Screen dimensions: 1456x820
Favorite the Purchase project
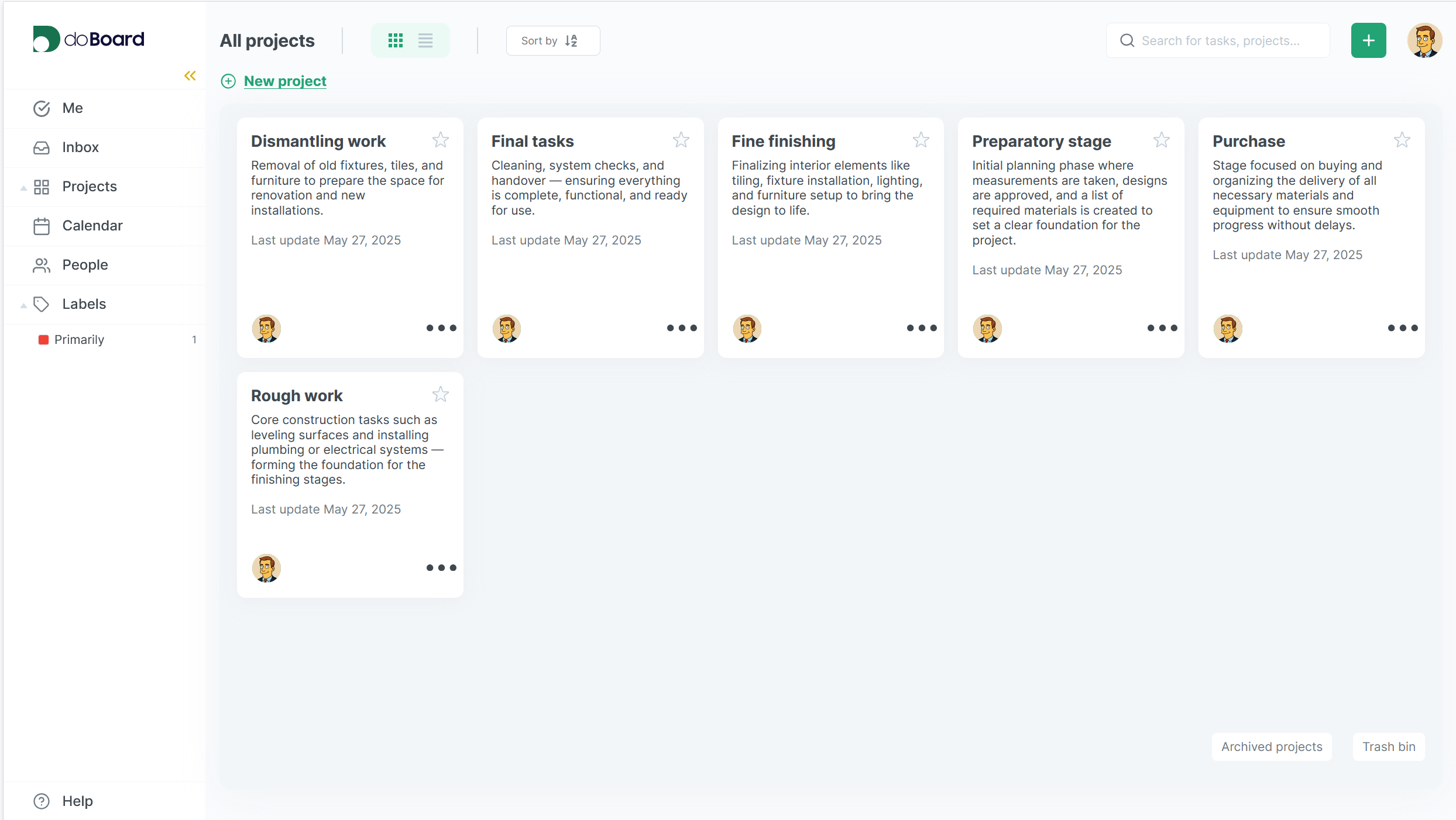tap(1402, 140)
